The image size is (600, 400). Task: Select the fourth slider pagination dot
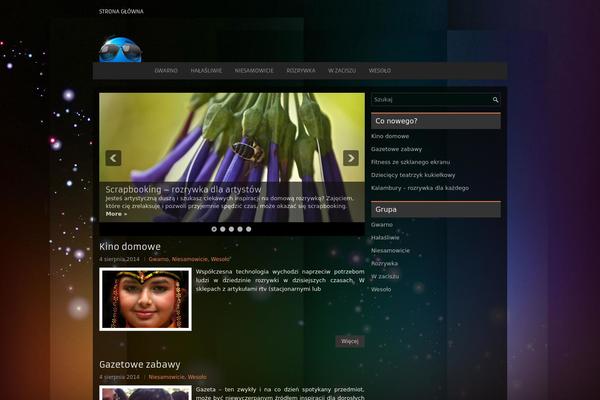pos(240,229)
